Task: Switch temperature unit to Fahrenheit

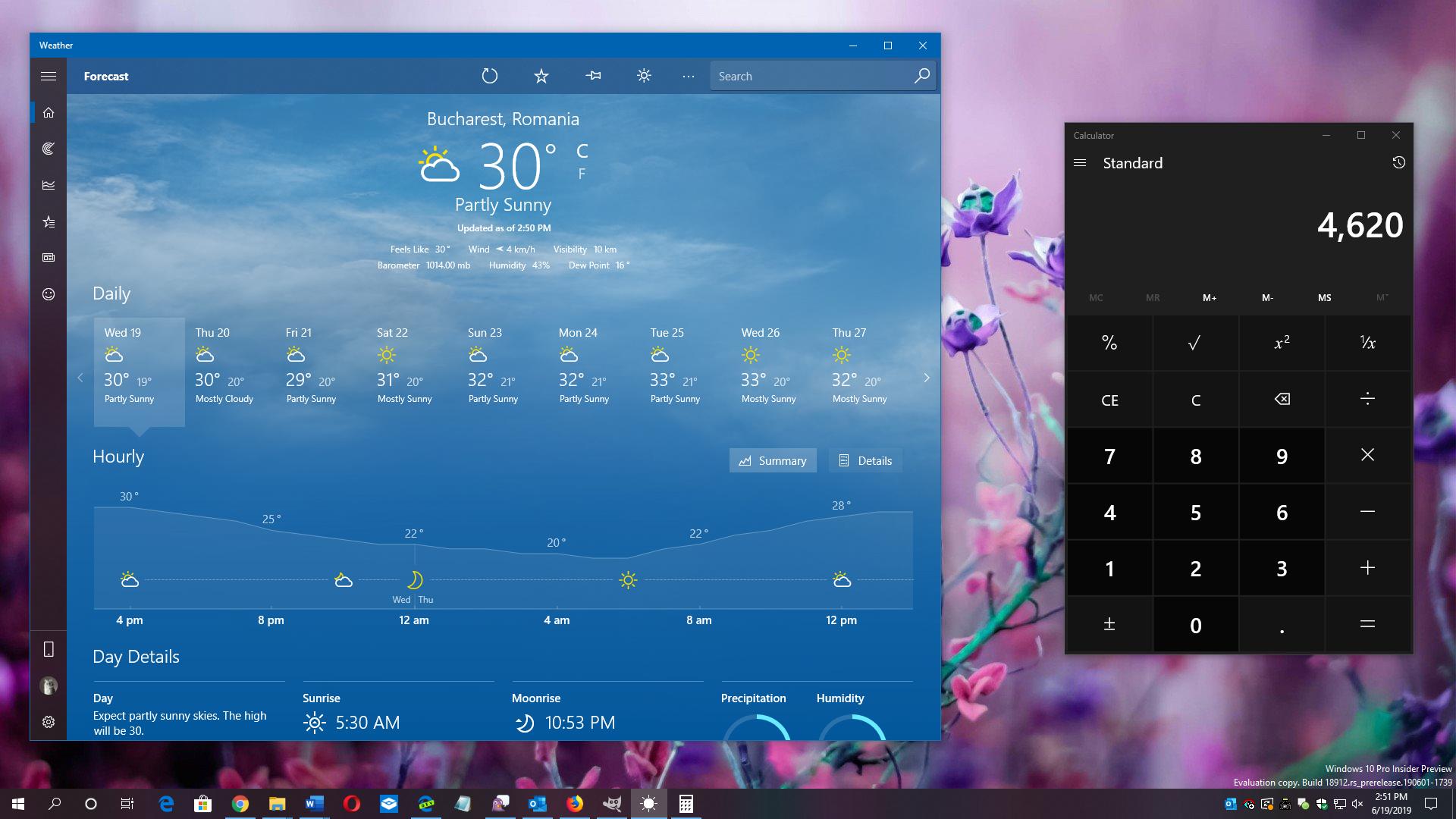Action: [x=582, y=174]
